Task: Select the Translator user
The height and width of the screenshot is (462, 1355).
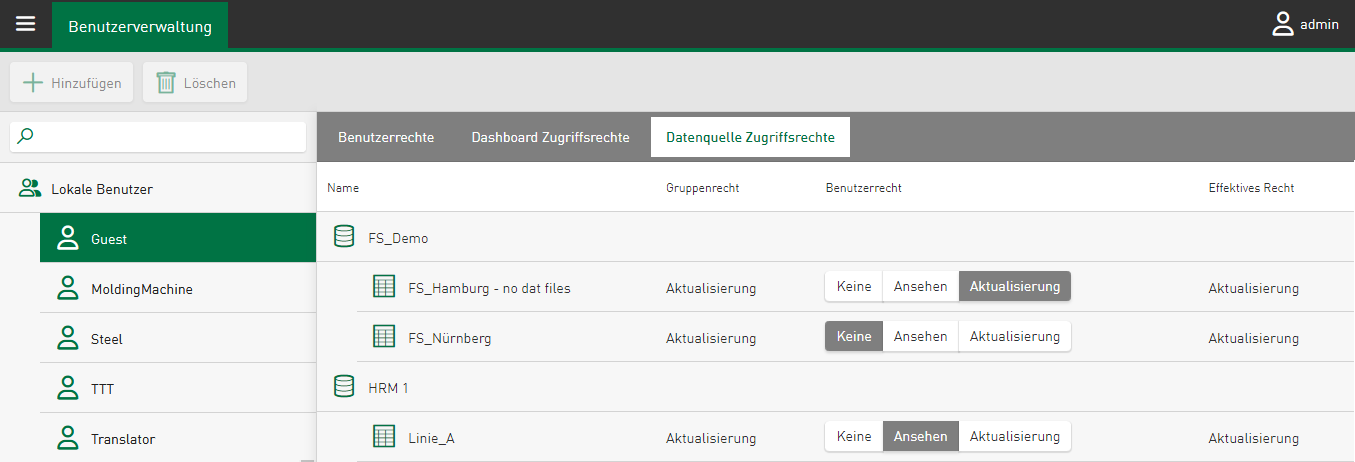Action: (x=122, y=439)
